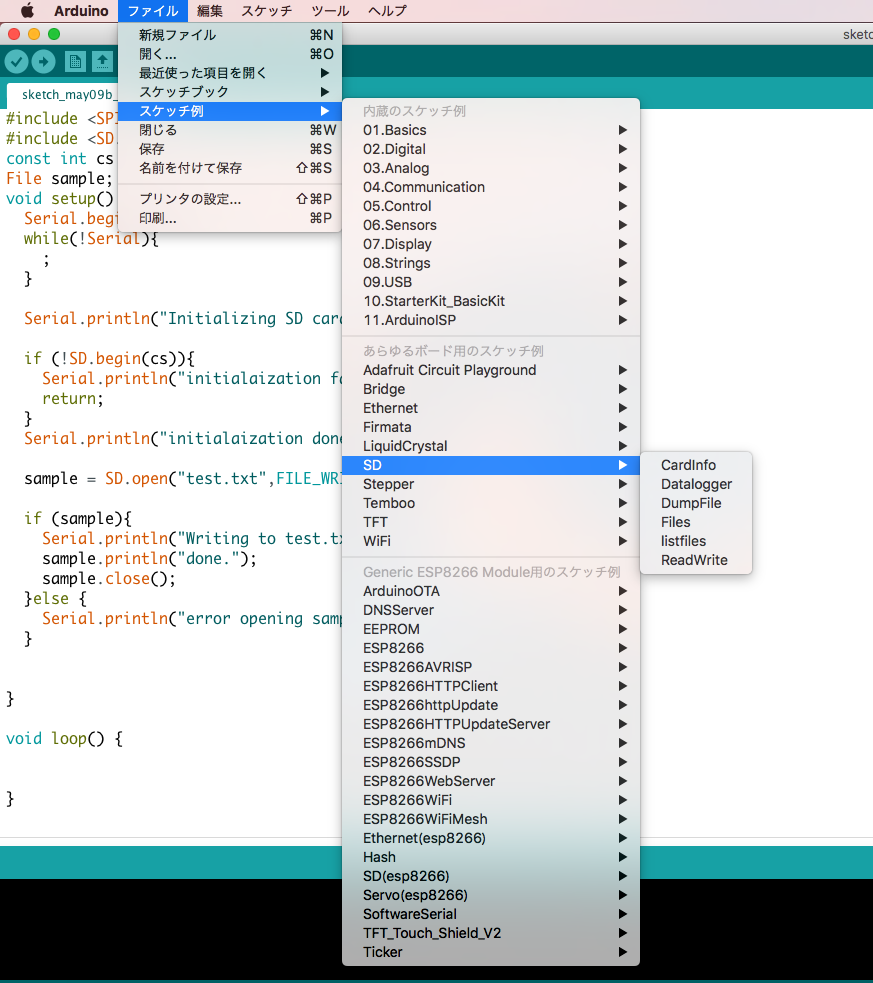
Task: Open EEPROM examples entry
Action: 491,629
